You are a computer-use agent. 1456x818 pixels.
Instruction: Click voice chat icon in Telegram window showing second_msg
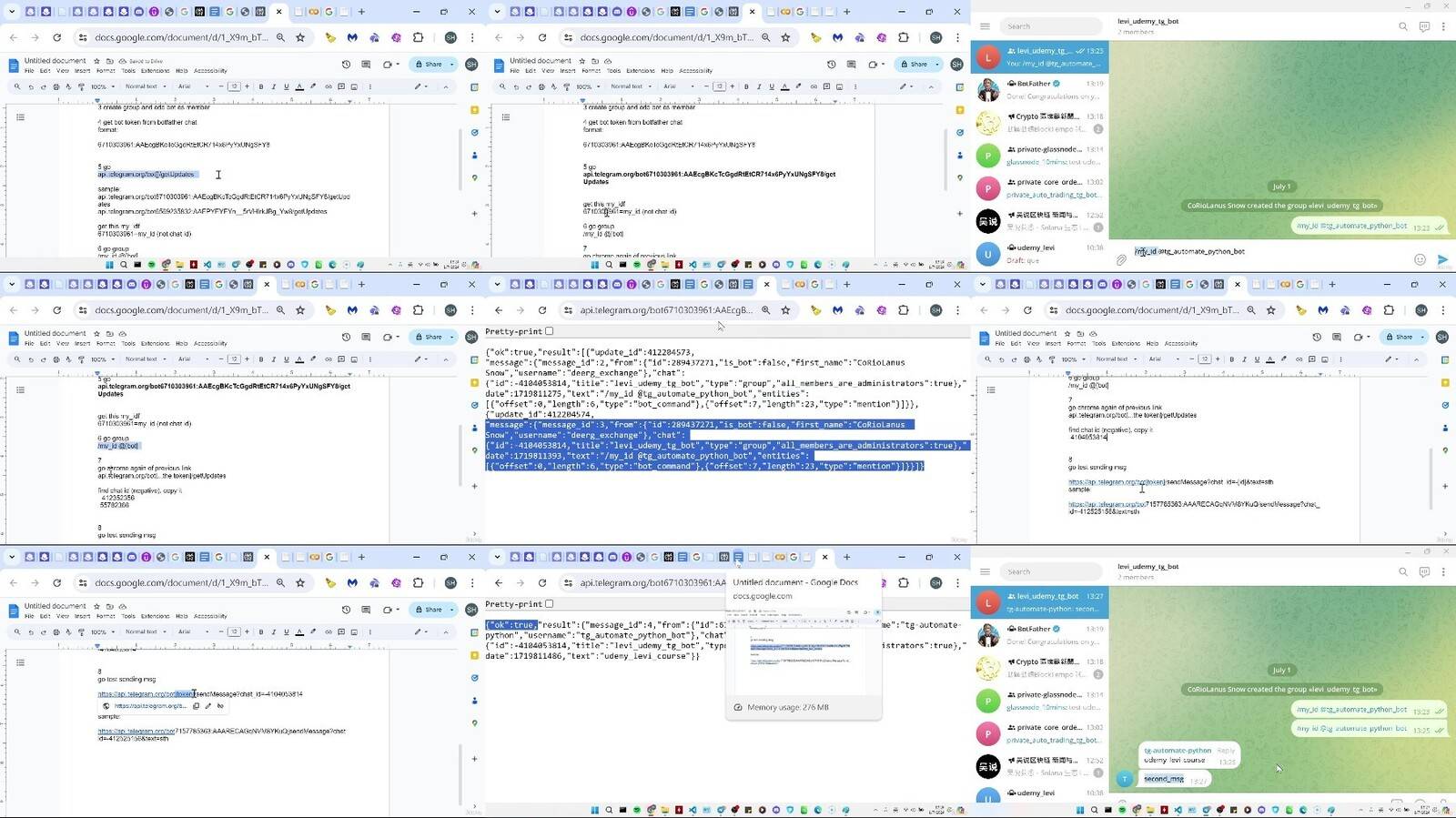(1424, 571)
